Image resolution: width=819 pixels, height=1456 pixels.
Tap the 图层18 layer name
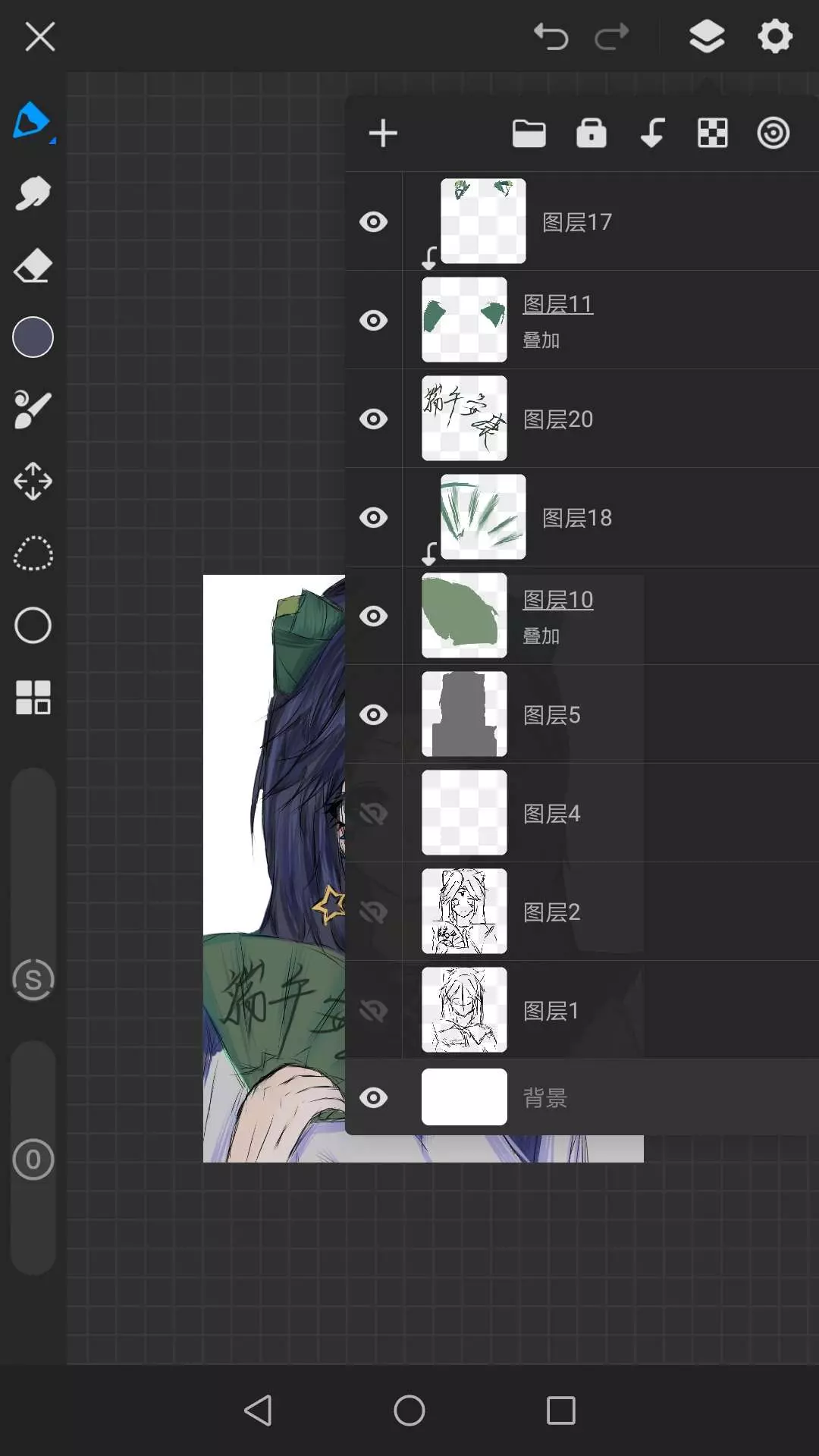click(577, 518)
